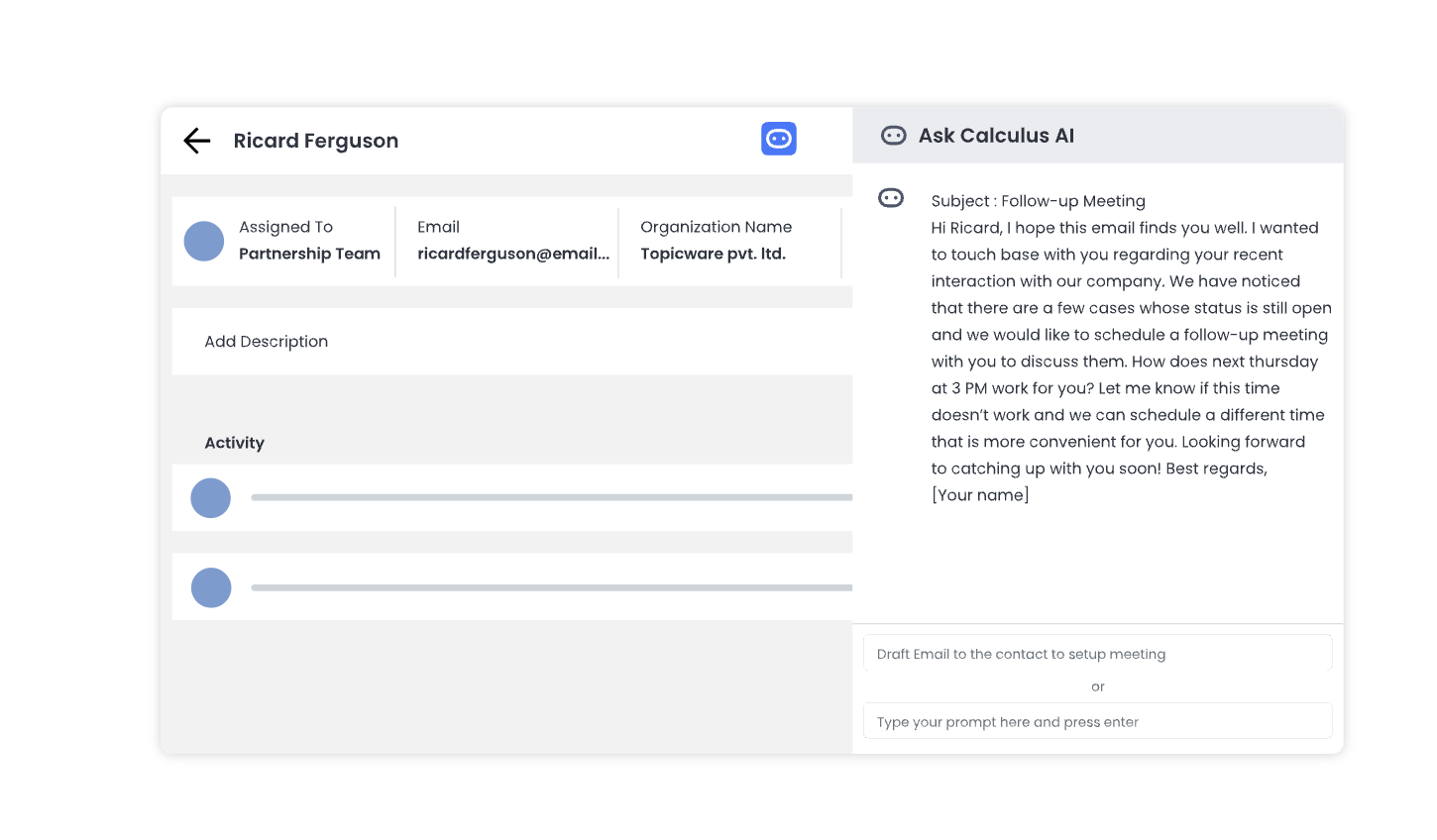The image size is (1437, 840).
Task: Click the first activity row placeholder line
Action: click(x=552, y=497)
